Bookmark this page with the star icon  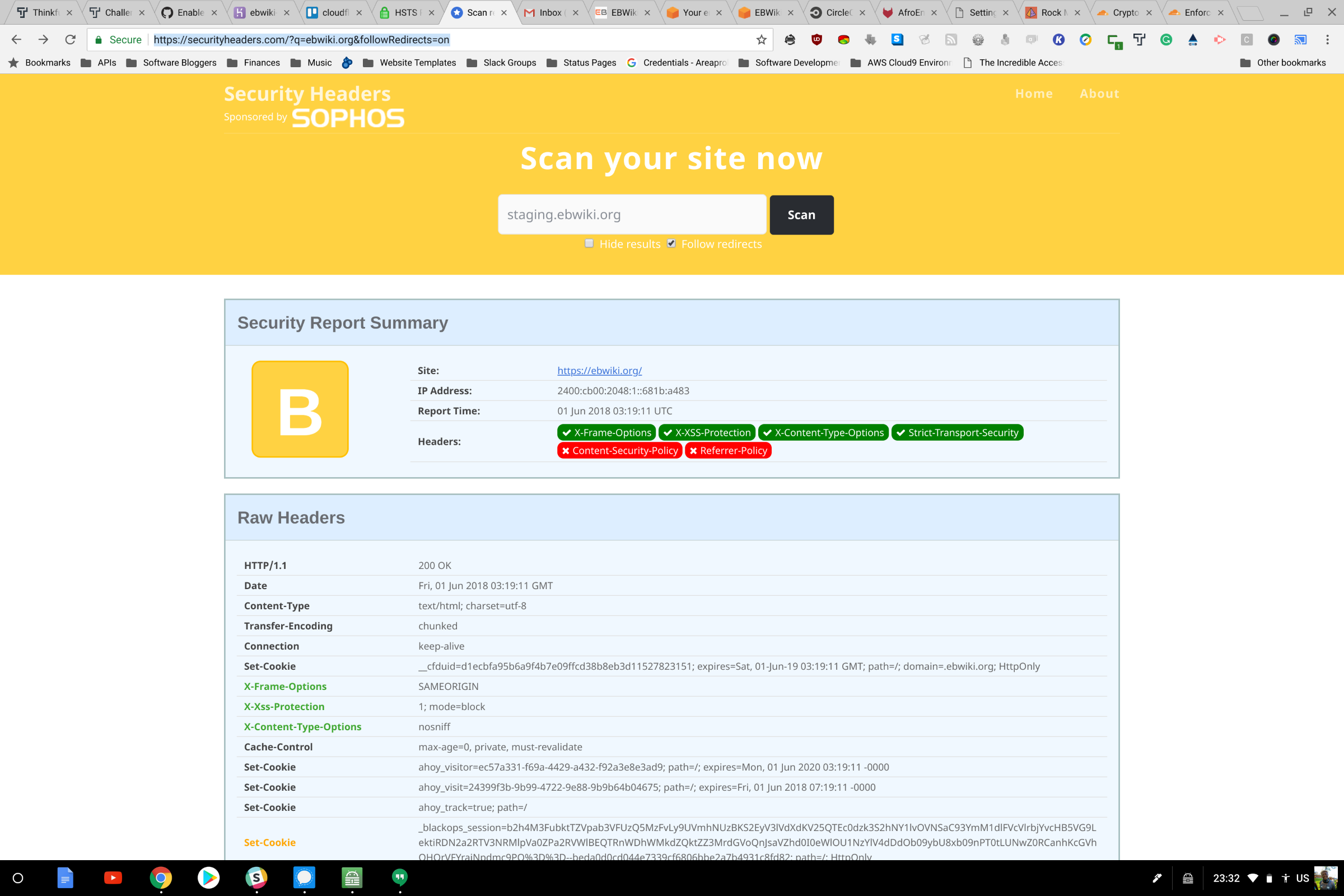[x=760, y=39]
